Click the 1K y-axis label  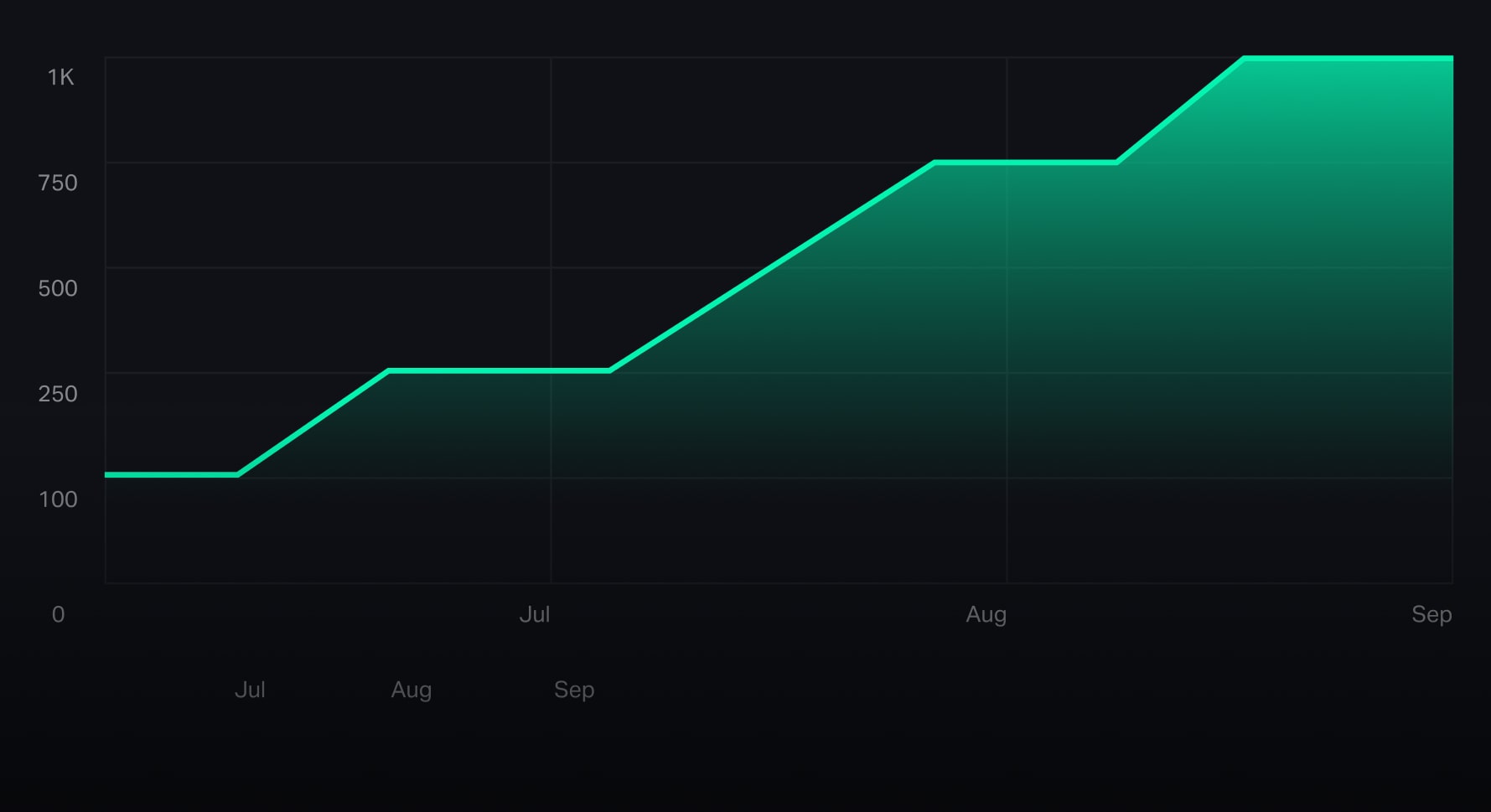click(60, 76)
